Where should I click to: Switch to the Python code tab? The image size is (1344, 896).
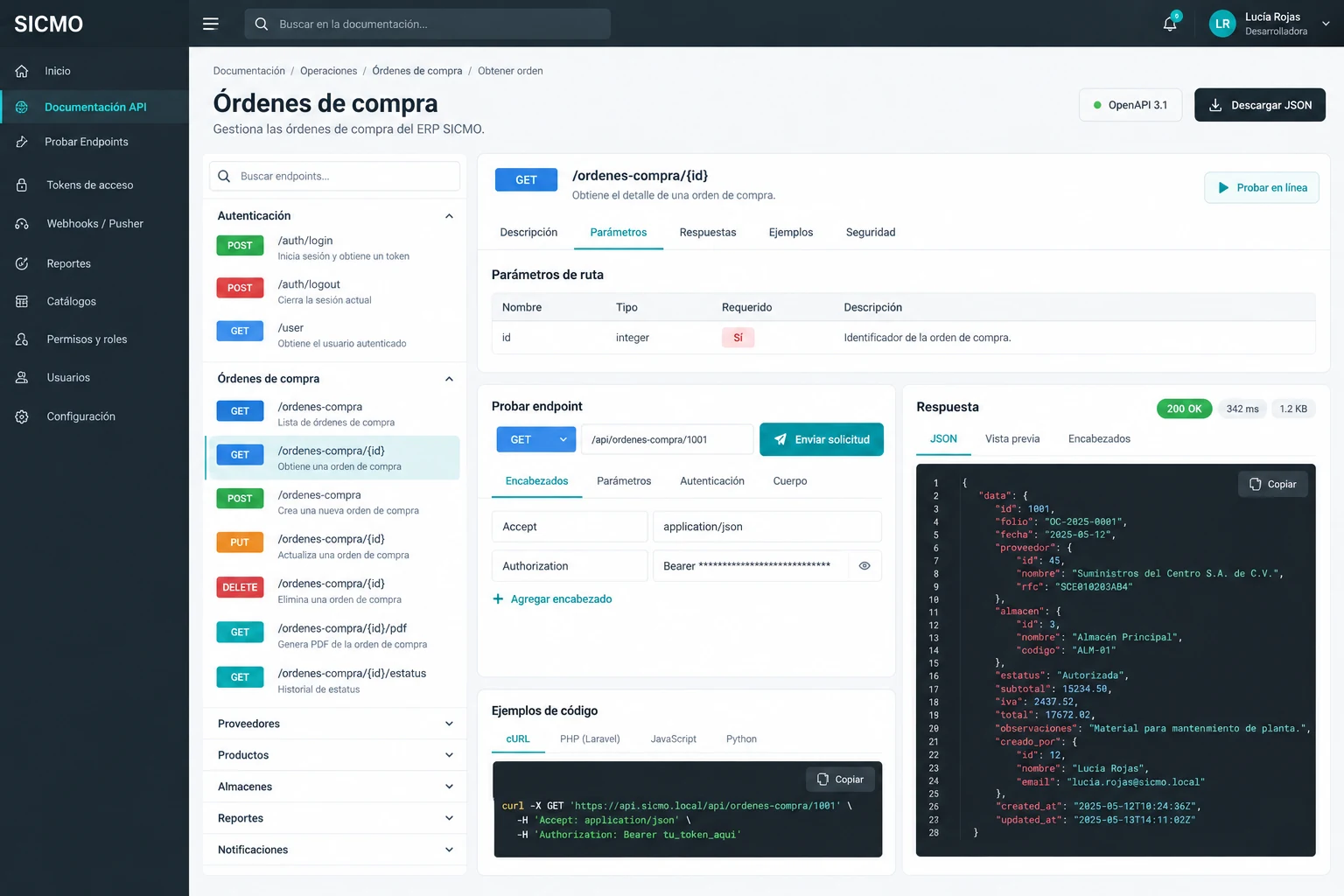pyautogui.click(x=741, y=739)
